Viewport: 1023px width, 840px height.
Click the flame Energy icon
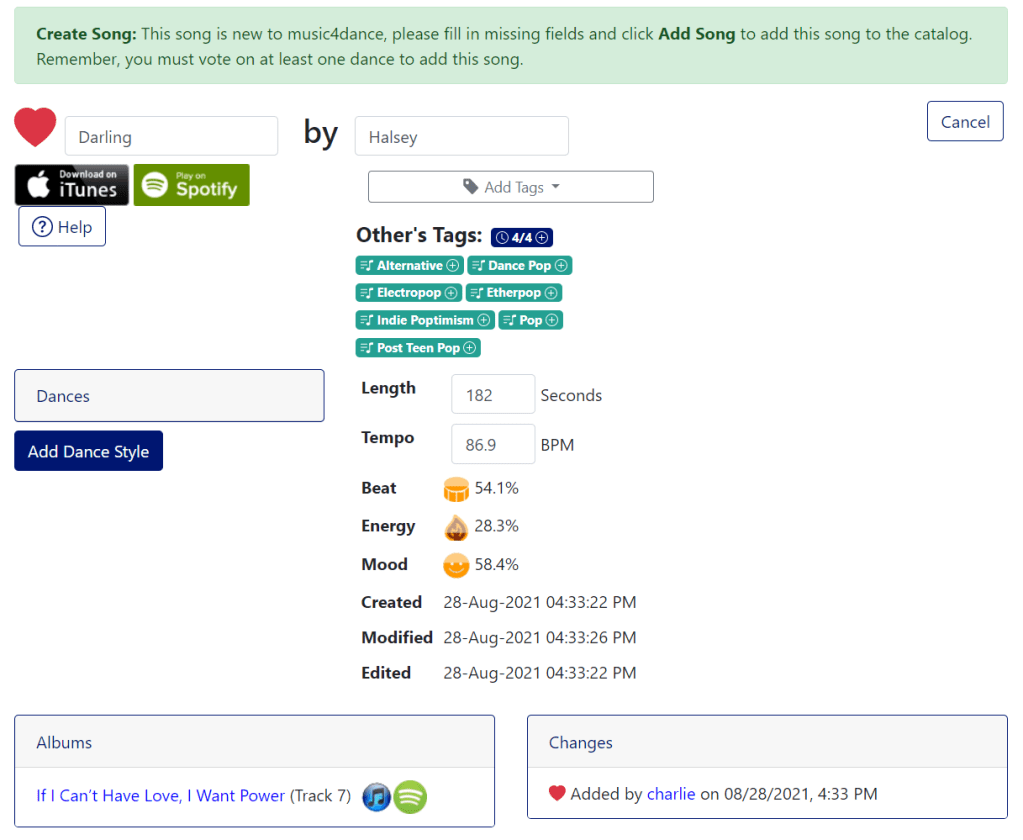coord(456,527)
